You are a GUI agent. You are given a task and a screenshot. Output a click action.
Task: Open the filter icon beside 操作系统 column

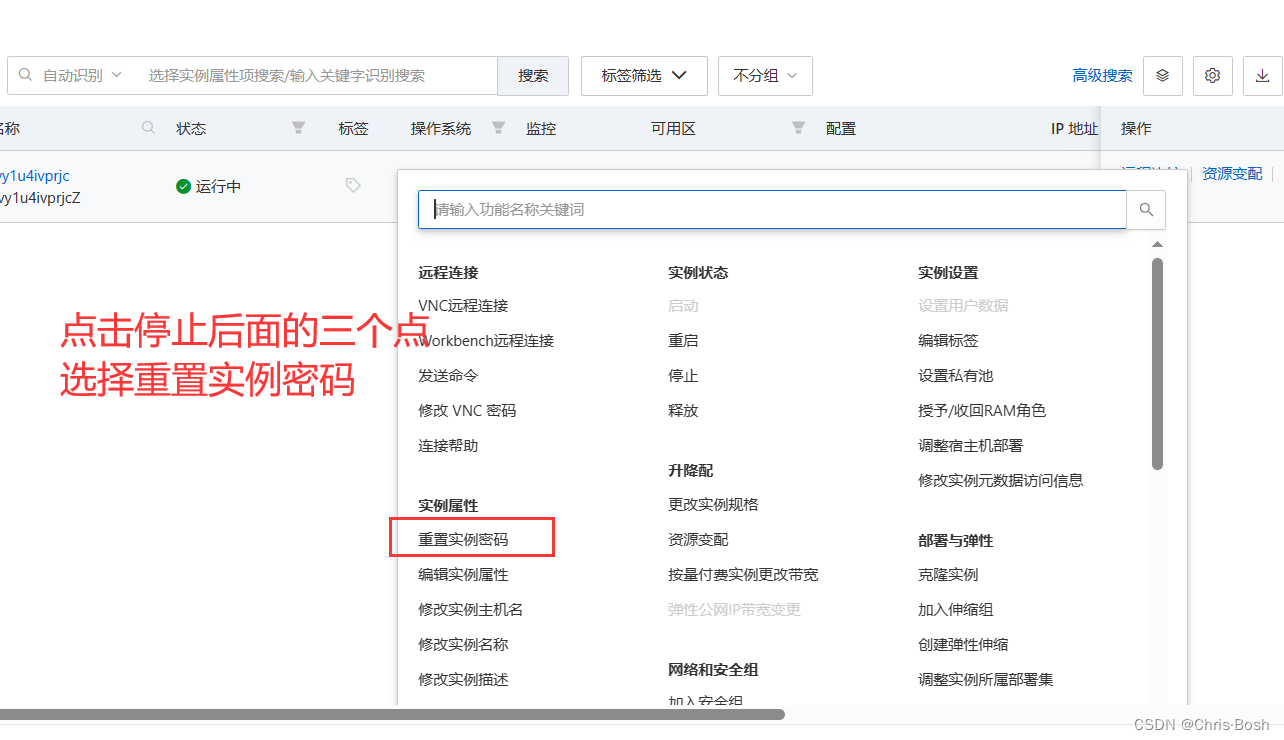click(498, 128)
